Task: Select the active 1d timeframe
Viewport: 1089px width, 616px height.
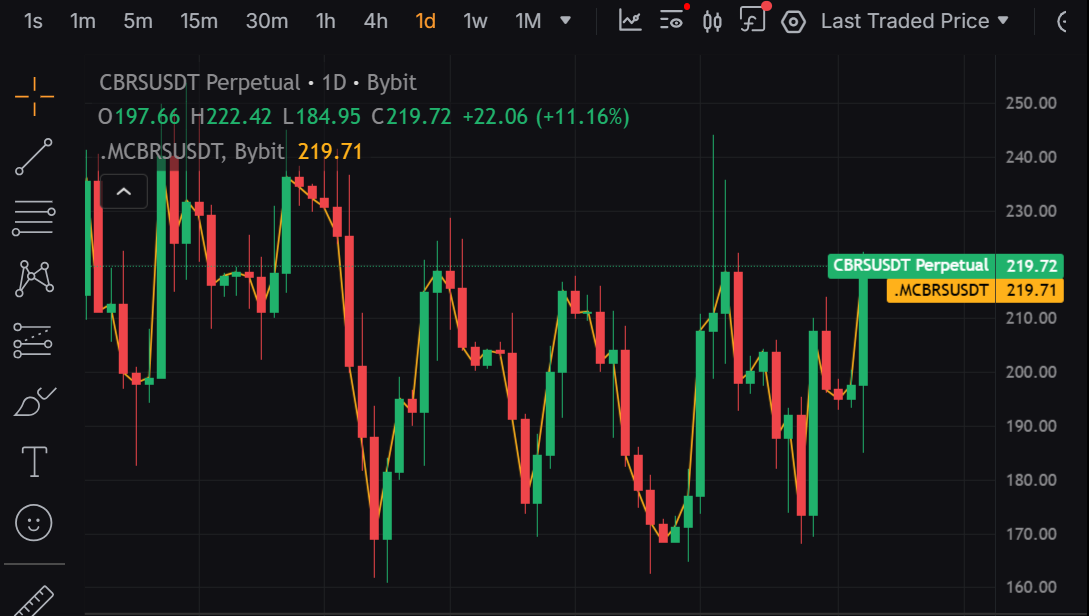Action: point(425,22)
